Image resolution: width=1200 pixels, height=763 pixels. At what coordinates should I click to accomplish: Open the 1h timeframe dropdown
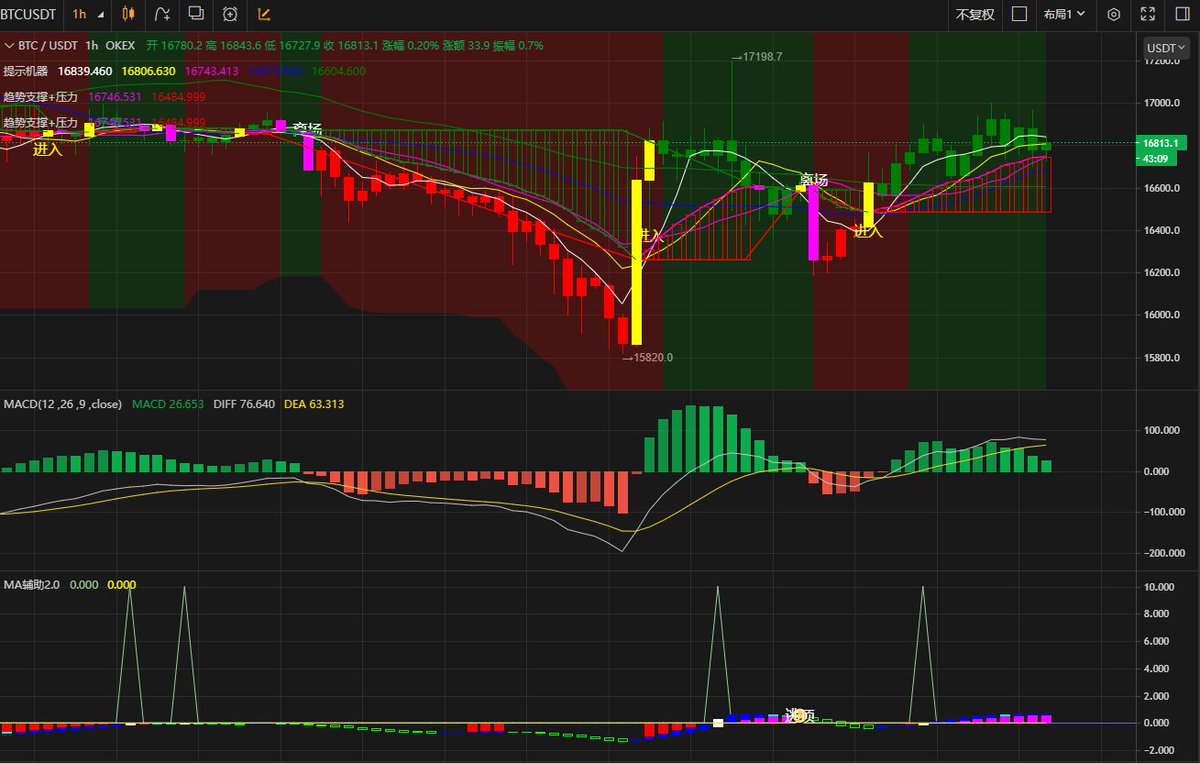(x=88, y=14)
